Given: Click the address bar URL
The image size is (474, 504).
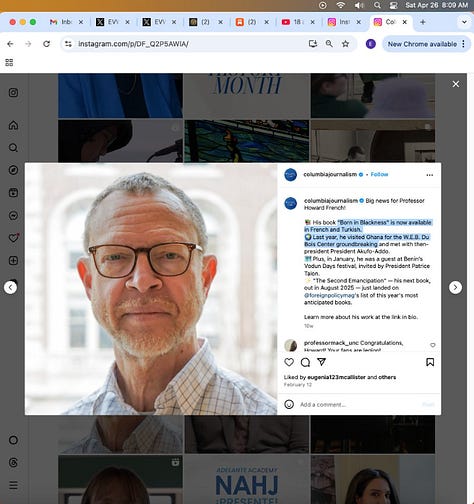Looking at the screenshot, I should point(133,44).
